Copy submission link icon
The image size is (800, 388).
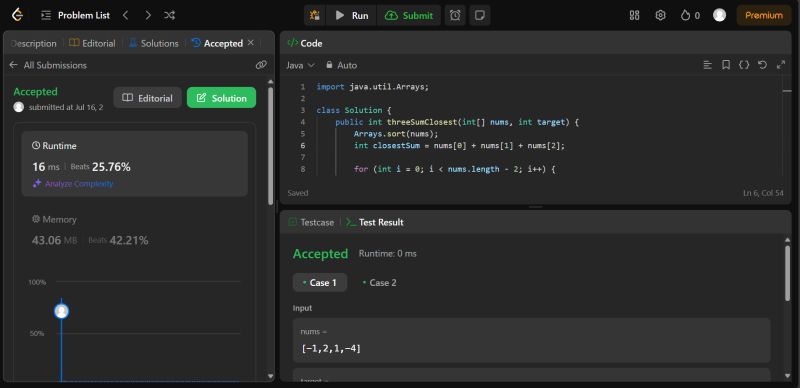coord(261,65)
